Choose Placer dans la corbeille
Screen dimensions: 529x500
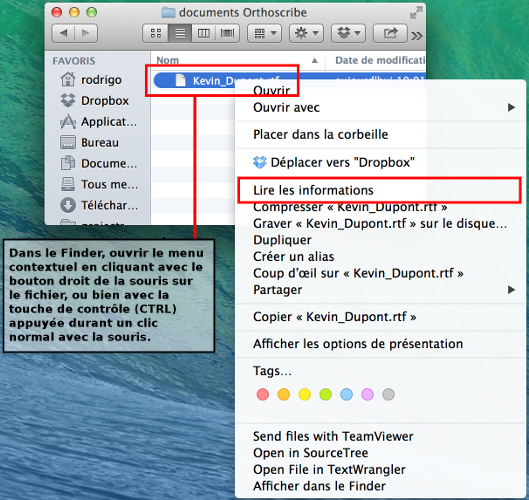pos(381,135)
